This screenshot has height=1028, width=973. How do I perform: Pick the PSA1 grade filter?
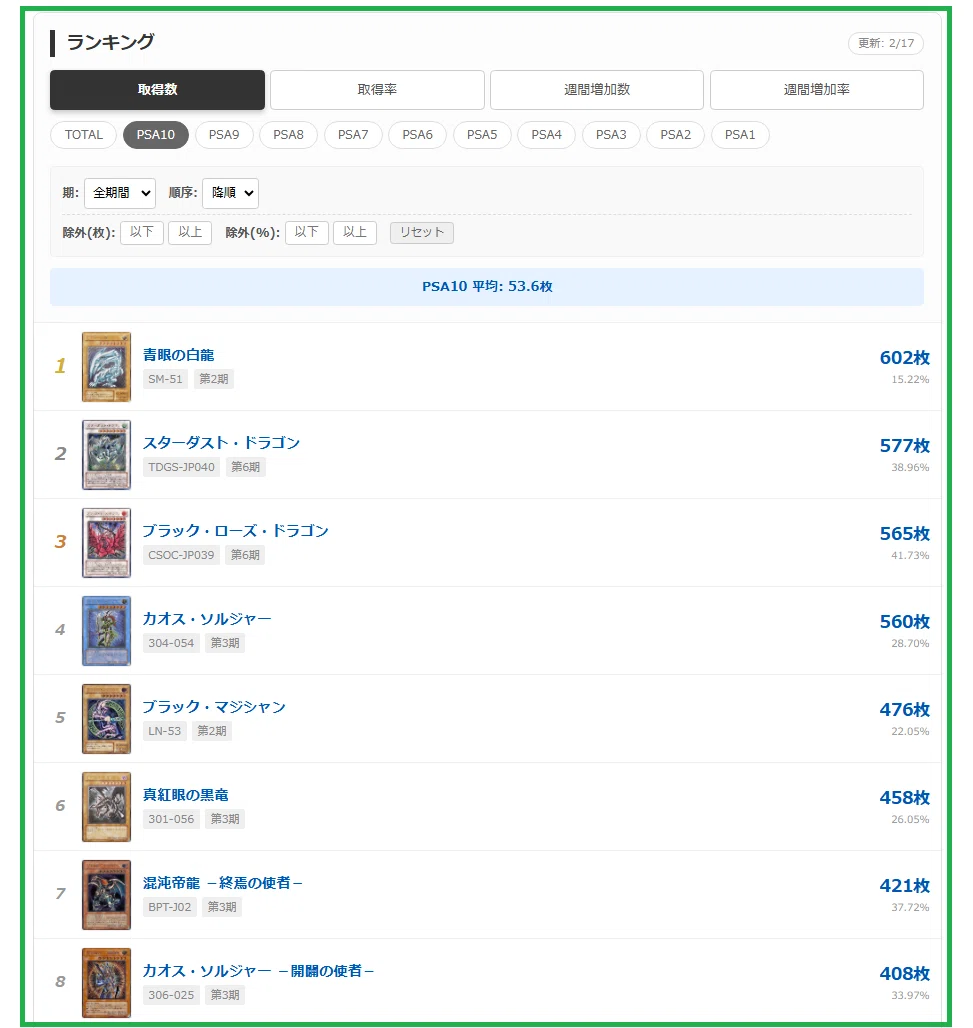pyautogui.click(x=740, y=135)
